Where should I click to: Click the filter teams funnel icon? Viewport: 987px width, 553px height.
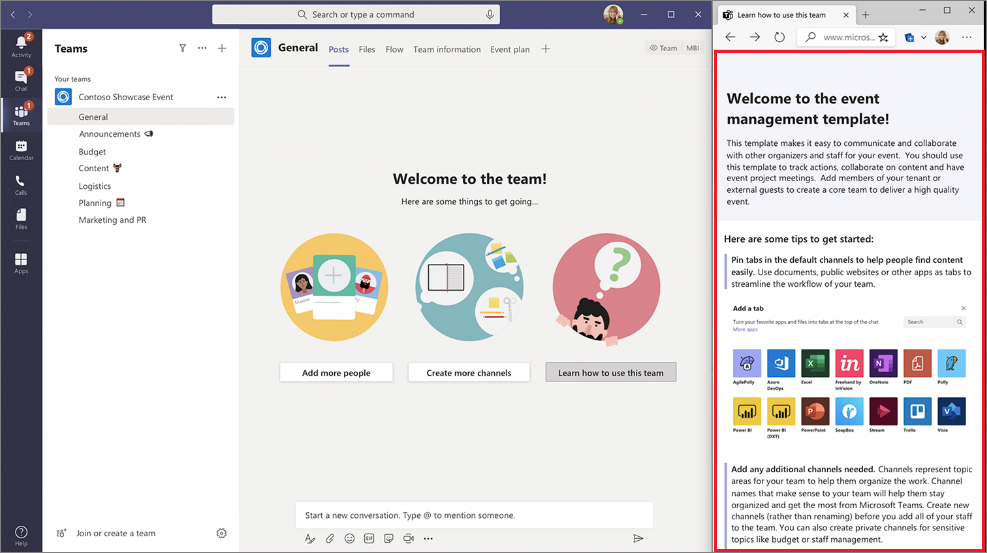[183, 48]
